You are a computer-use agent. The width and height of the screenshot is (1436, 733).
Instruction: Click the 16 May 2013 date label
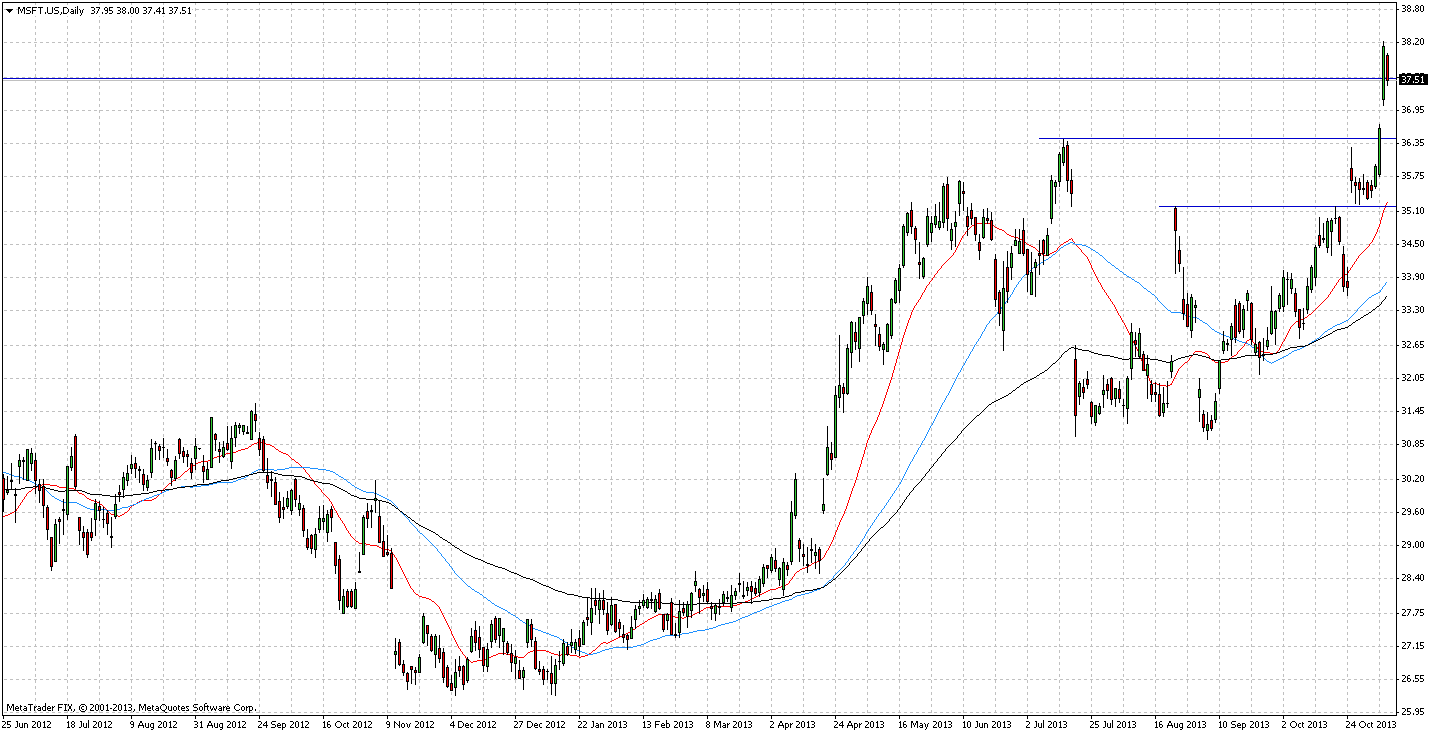(x=923, y=724)
